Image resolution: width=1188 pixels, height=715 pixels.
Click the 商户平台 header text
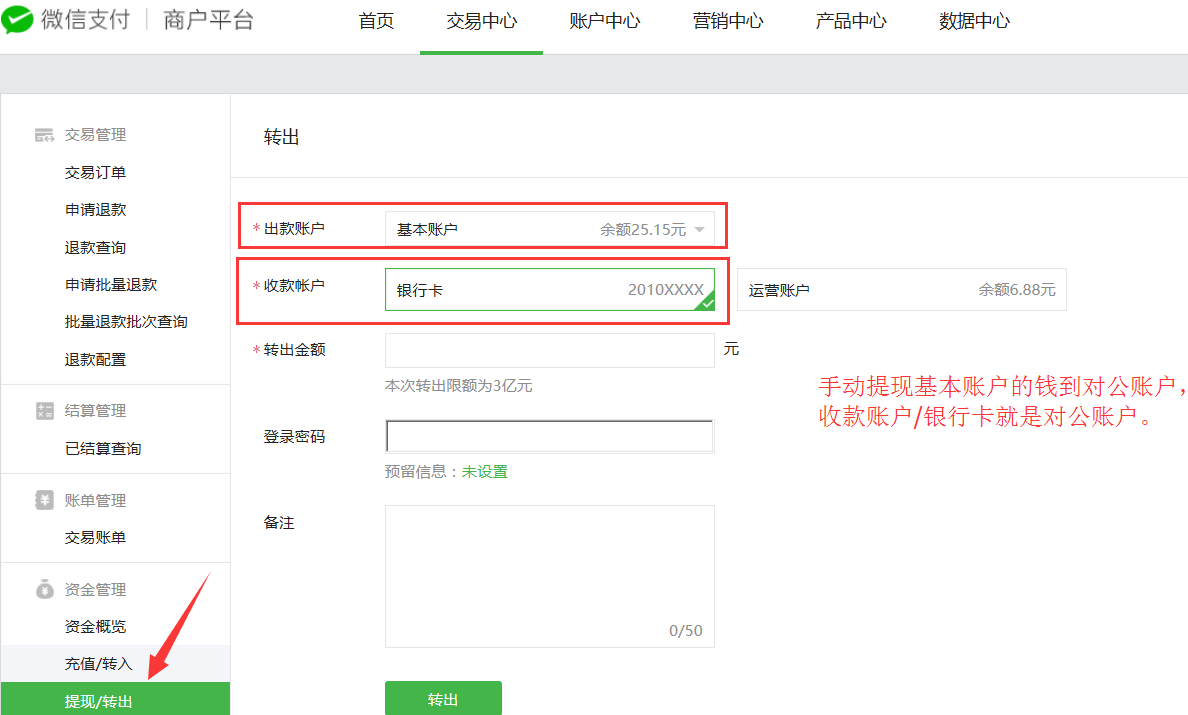click(208, 20)
